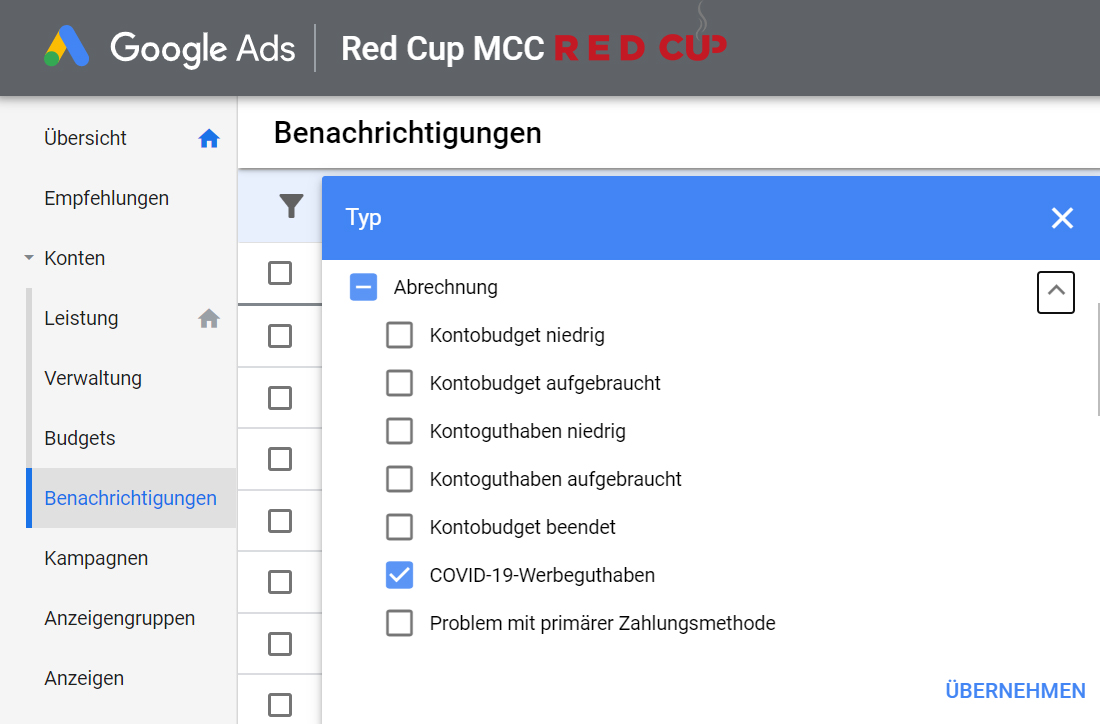The width and height of the screenshot is (1100, 724).
Task: Go to Kampagnen in the sidebar
Action: tap(96, 559)
